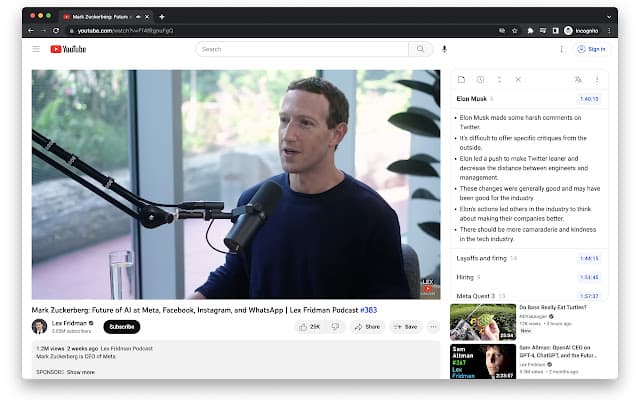Start voice search with microphone icon

coord(444,49)
